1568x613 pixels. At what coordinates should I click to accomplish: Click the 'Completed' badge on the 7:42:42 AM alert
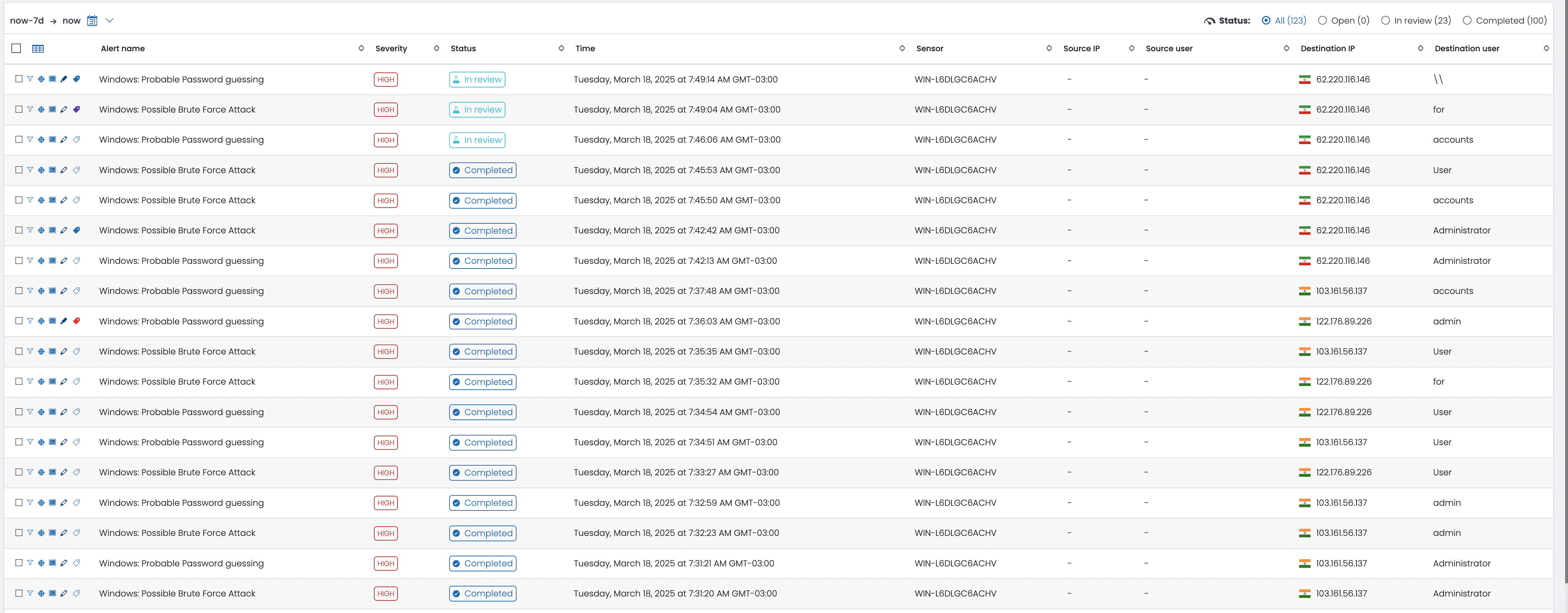click(483, 231)
